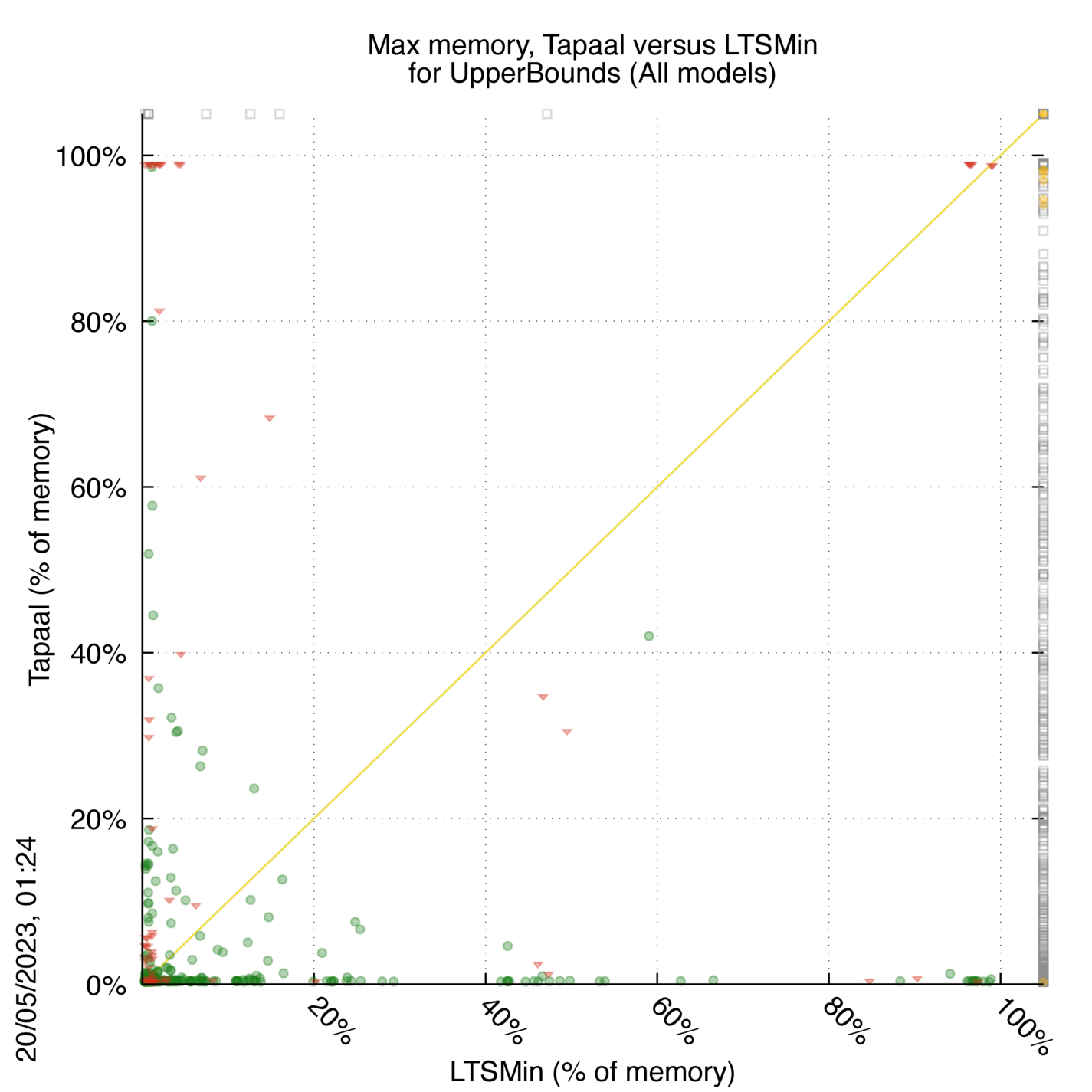The image size is (1092, 1092).
Task: Click the x-axis label 'LTSMin (% of memory)'
Action: 592,1071
